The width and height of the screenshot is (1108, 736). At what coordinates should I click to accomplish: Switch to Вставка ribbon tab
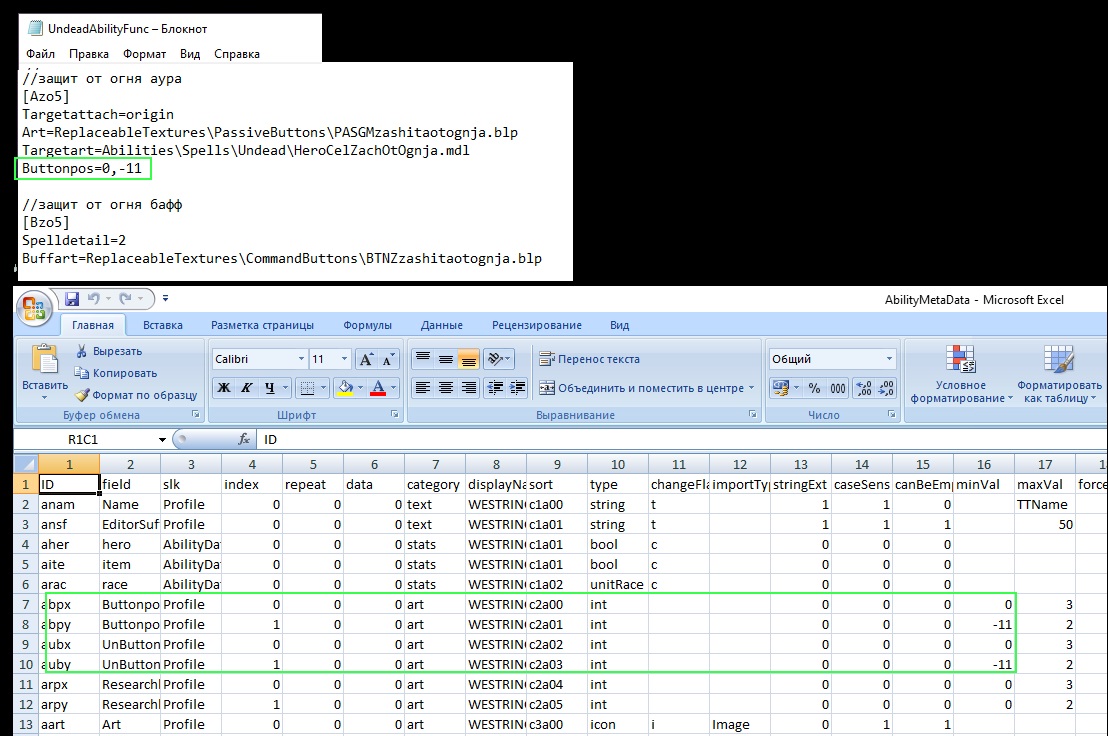tap(163, 325)
